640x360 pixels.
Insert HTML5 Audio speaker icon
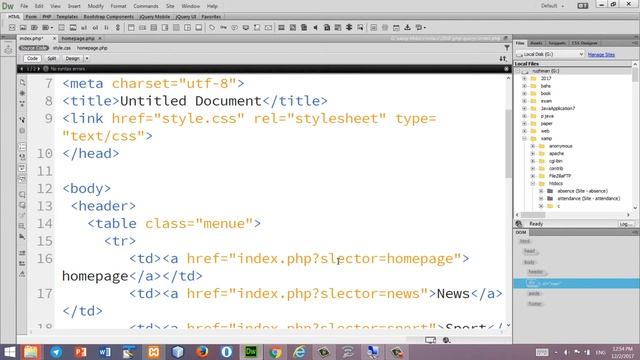click(316, 27)
